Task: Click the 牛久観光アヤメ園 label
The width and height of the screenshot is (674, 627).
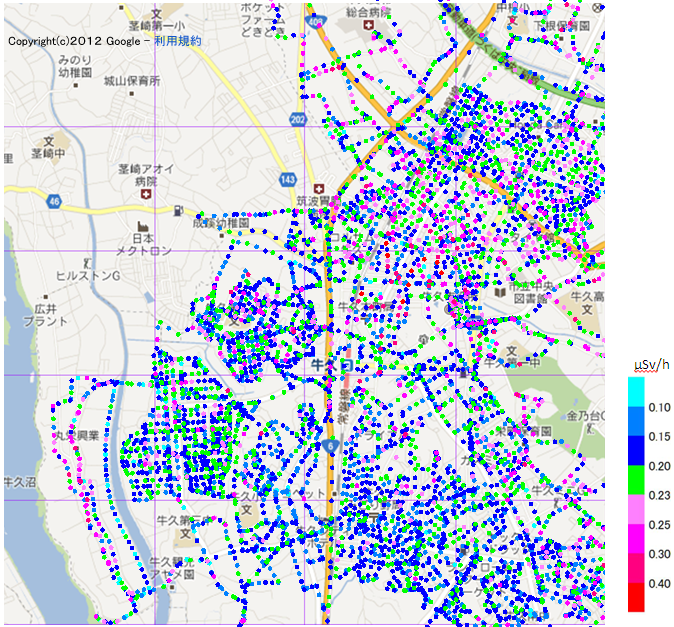Action: tap(172, 567)
